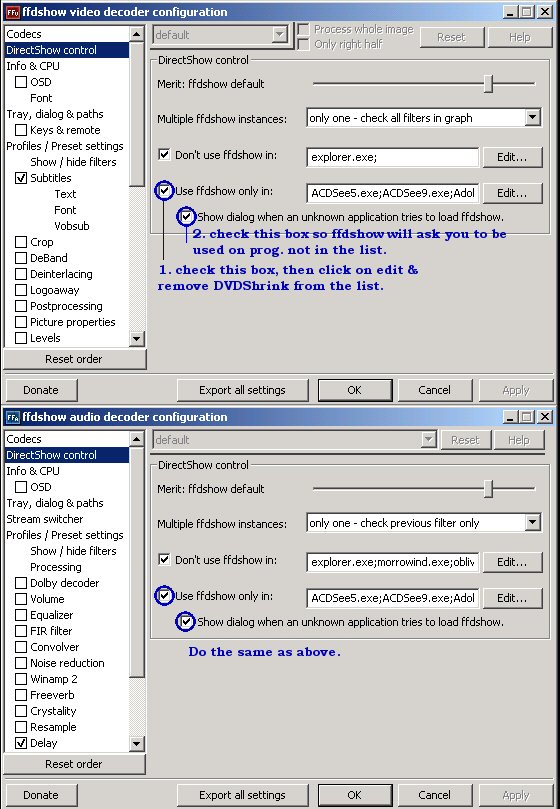Viewport: 560px width, 809px height.
Task: Click down arrow of audio decoder filter list scrollbar
Action: click(x=136, y=743)
